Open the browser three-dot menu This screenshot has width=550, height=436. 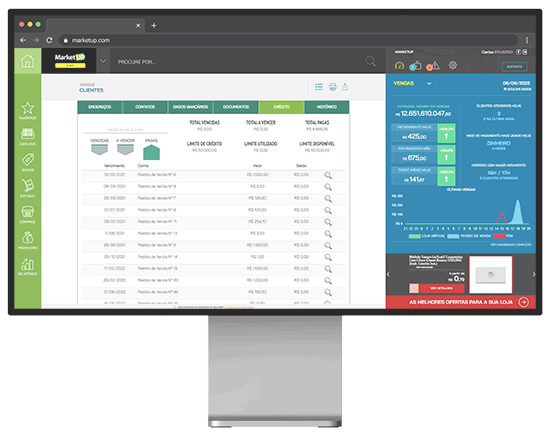526,40
